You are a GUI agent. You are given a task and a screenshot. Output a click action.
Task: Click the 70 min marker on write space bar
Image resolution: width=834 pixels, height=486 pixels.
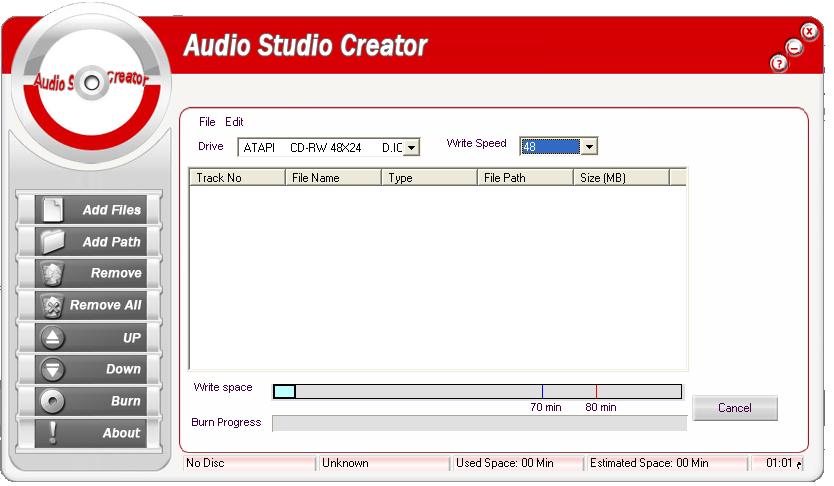tap(542, 392)
